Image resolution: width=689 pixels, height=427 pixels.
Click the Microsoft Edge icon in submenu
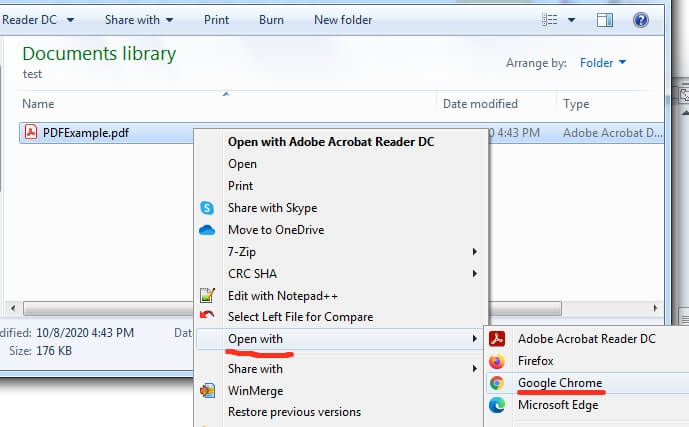pyautogui.click(x=497, y=405)
